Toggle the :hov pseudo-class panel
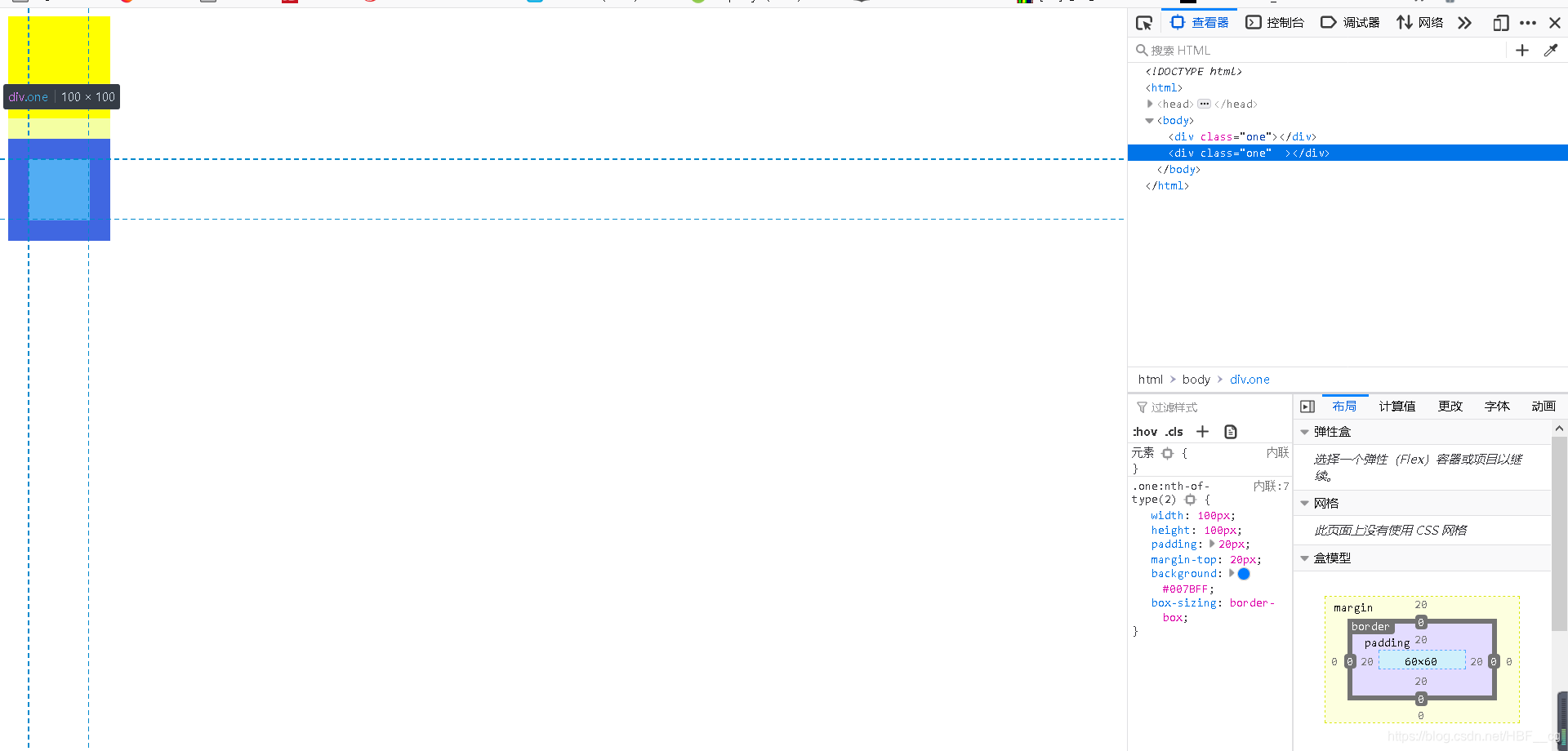1568x751 pixels. pos(1145,432)
